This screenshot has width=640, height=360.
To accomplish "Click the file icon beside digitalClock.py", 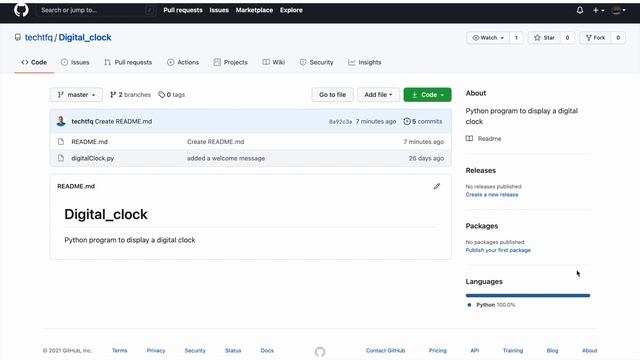I will pos(61,158).
